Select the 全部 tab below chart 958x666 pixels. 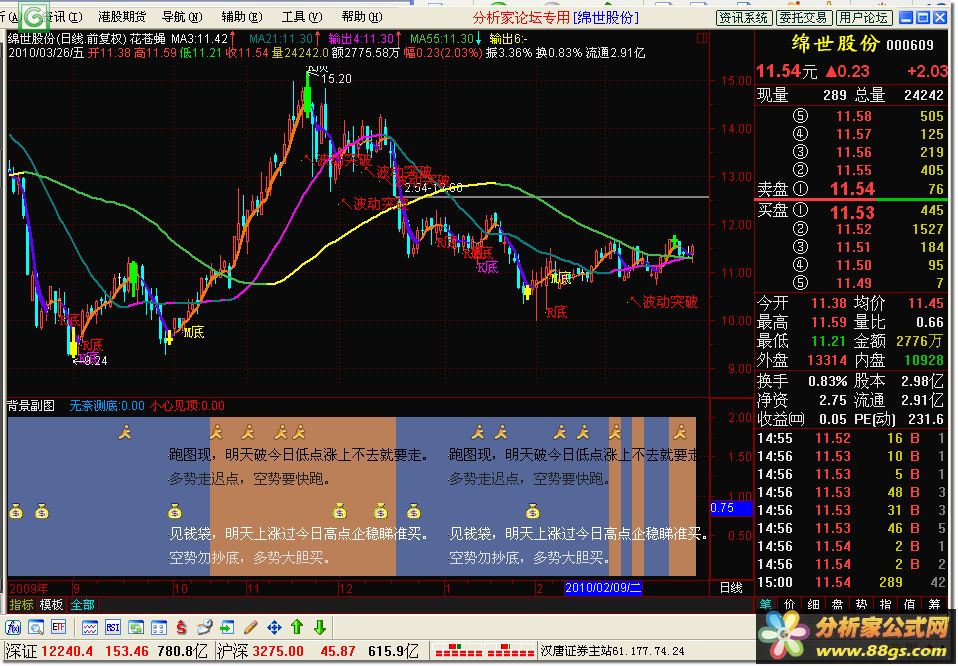pos(82,605)
